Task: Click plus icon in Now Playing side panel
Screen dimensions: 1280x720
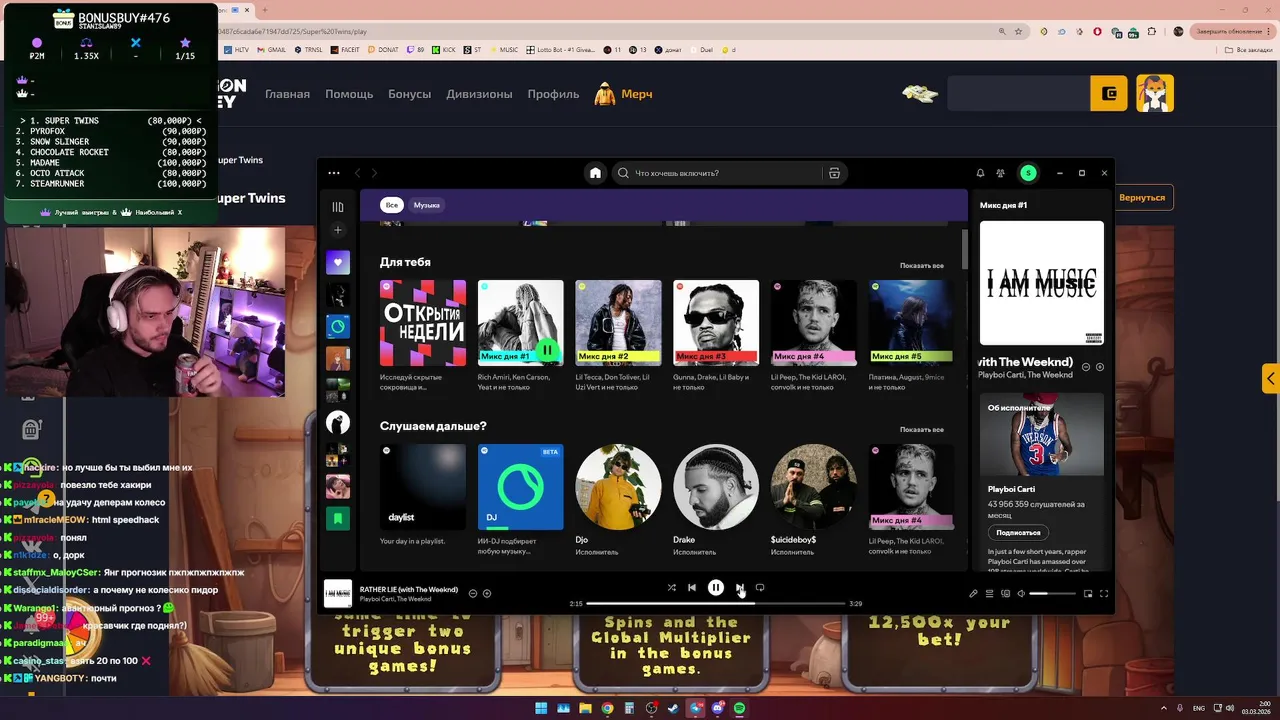Action: pyautogui.click(x=1100, y=367)
